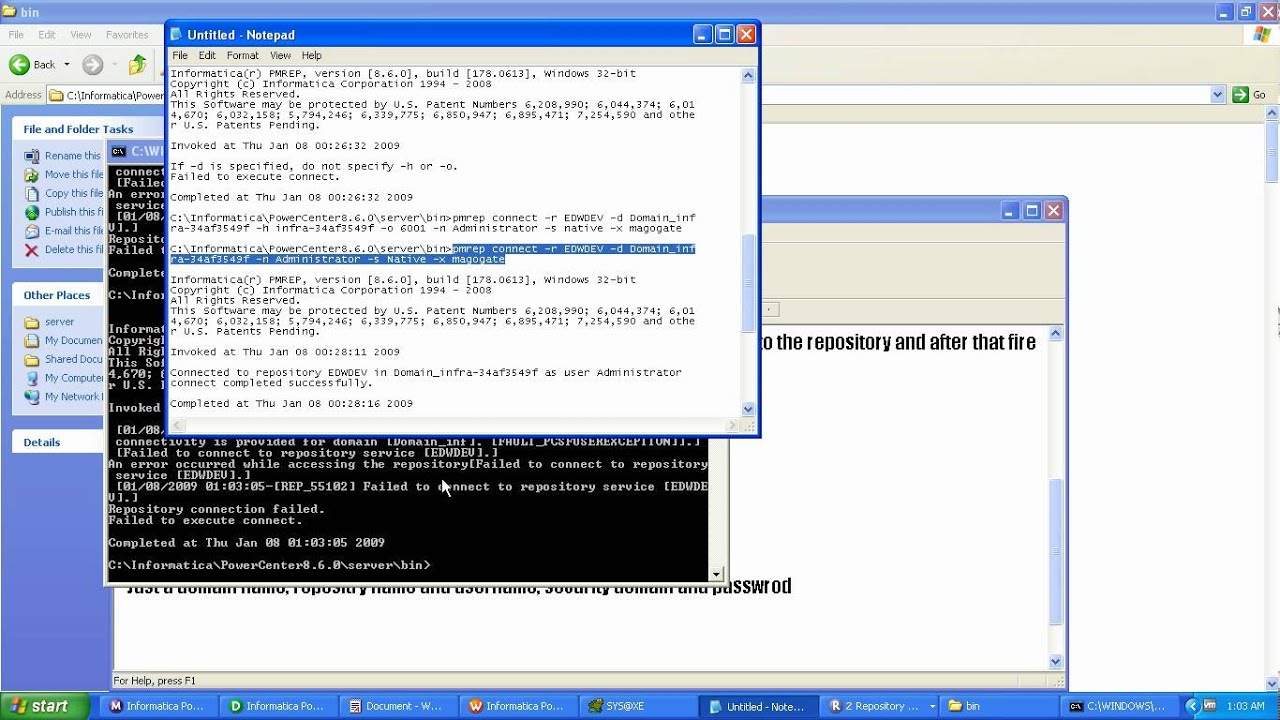Click E-mail this file task
The height and width of the screenshot is (720, 1280).
pyautogui.click(x=73, y=231)
